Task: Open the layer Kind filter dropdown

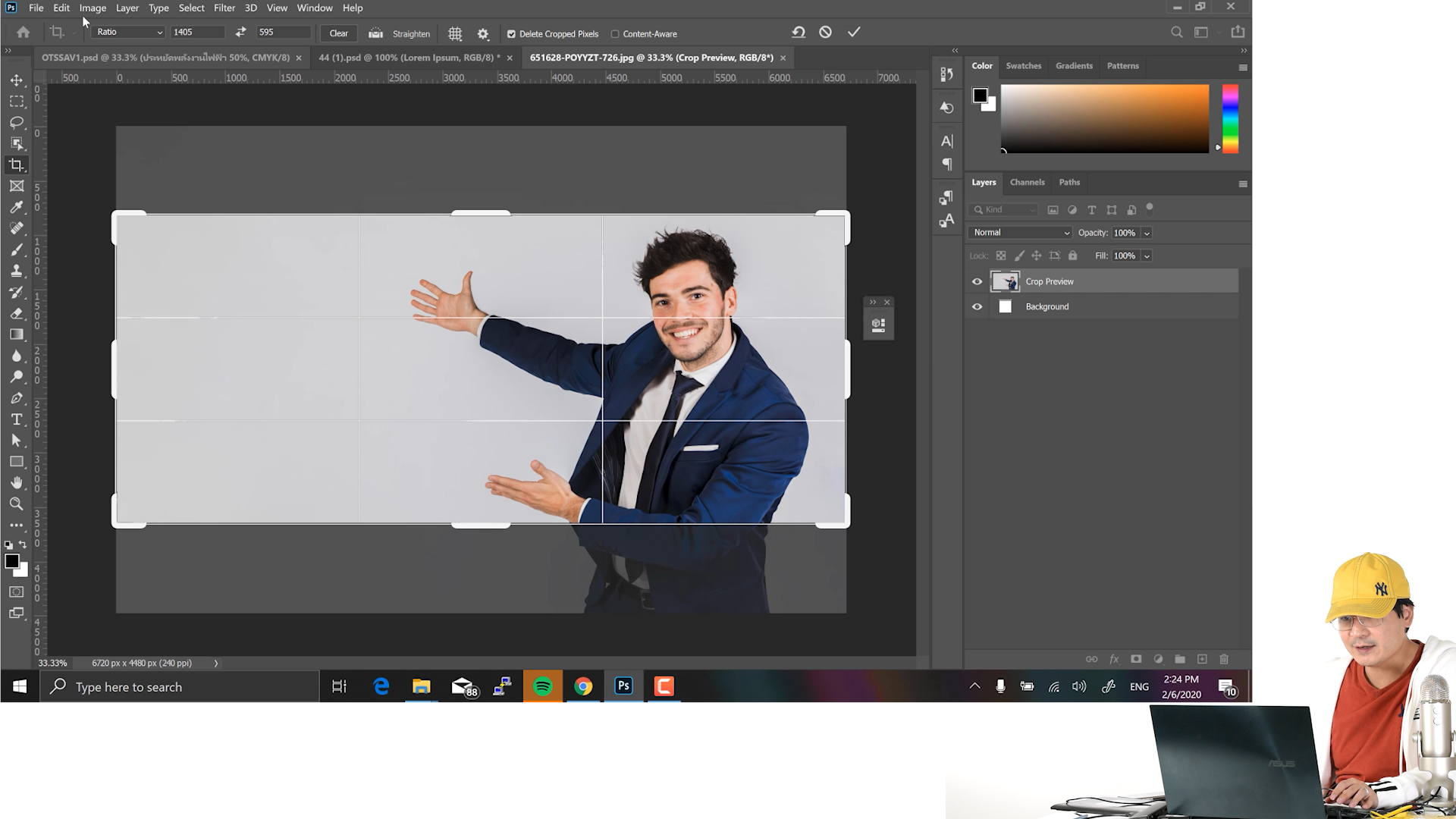Action: click(1003, 210)
